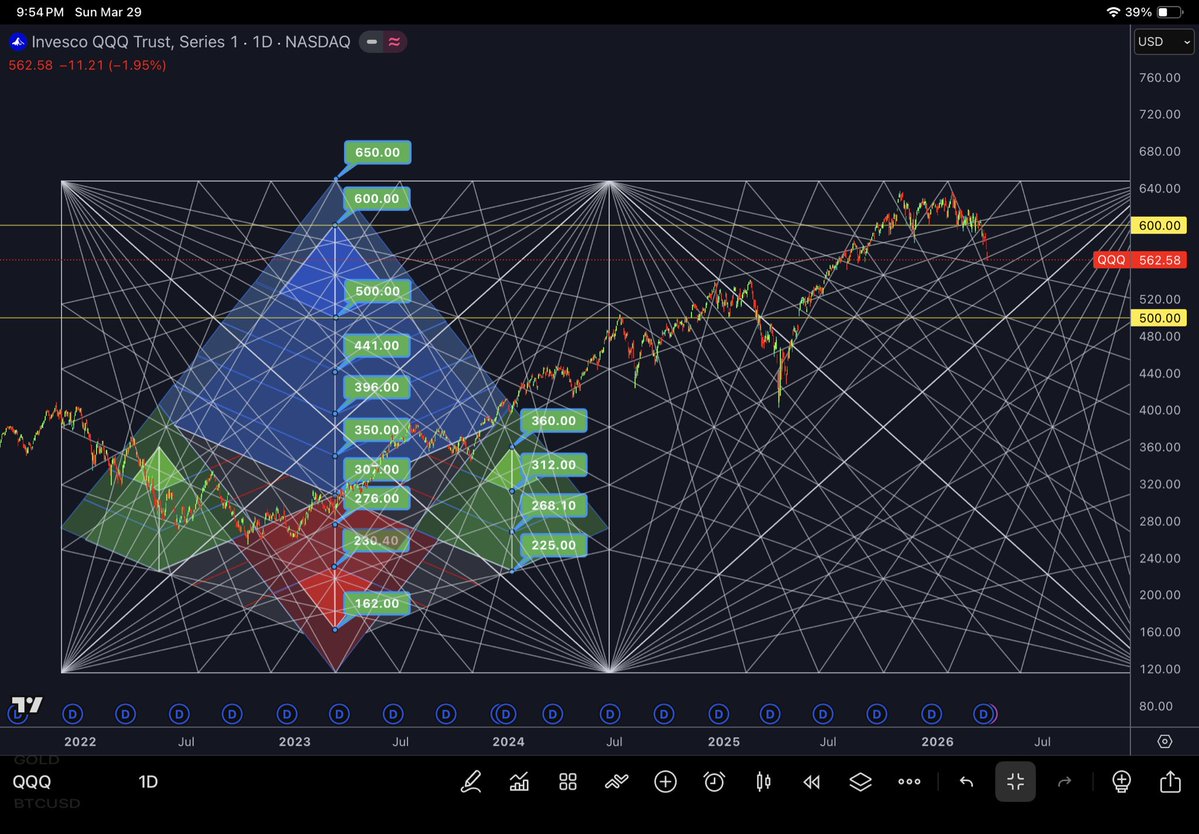This screenshot has width=1199, height=834.
Task: Toggle the wave pill beside the symbol title
Action: [395, 42]
